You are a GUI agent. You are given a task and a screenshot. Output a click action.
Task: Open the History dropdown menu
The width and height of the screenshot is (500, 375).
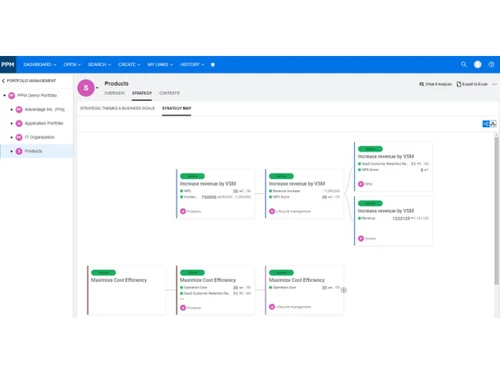click(x=192, y=65)
